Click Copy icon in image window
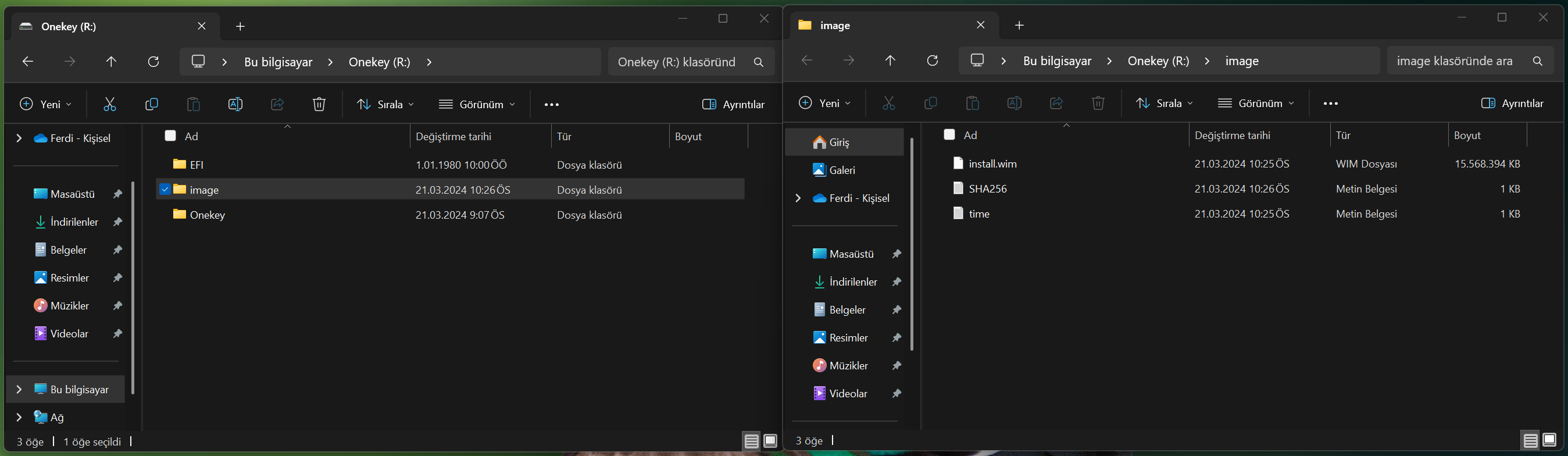This screenshot has height=456, width=1568. [x=931, y=104]
